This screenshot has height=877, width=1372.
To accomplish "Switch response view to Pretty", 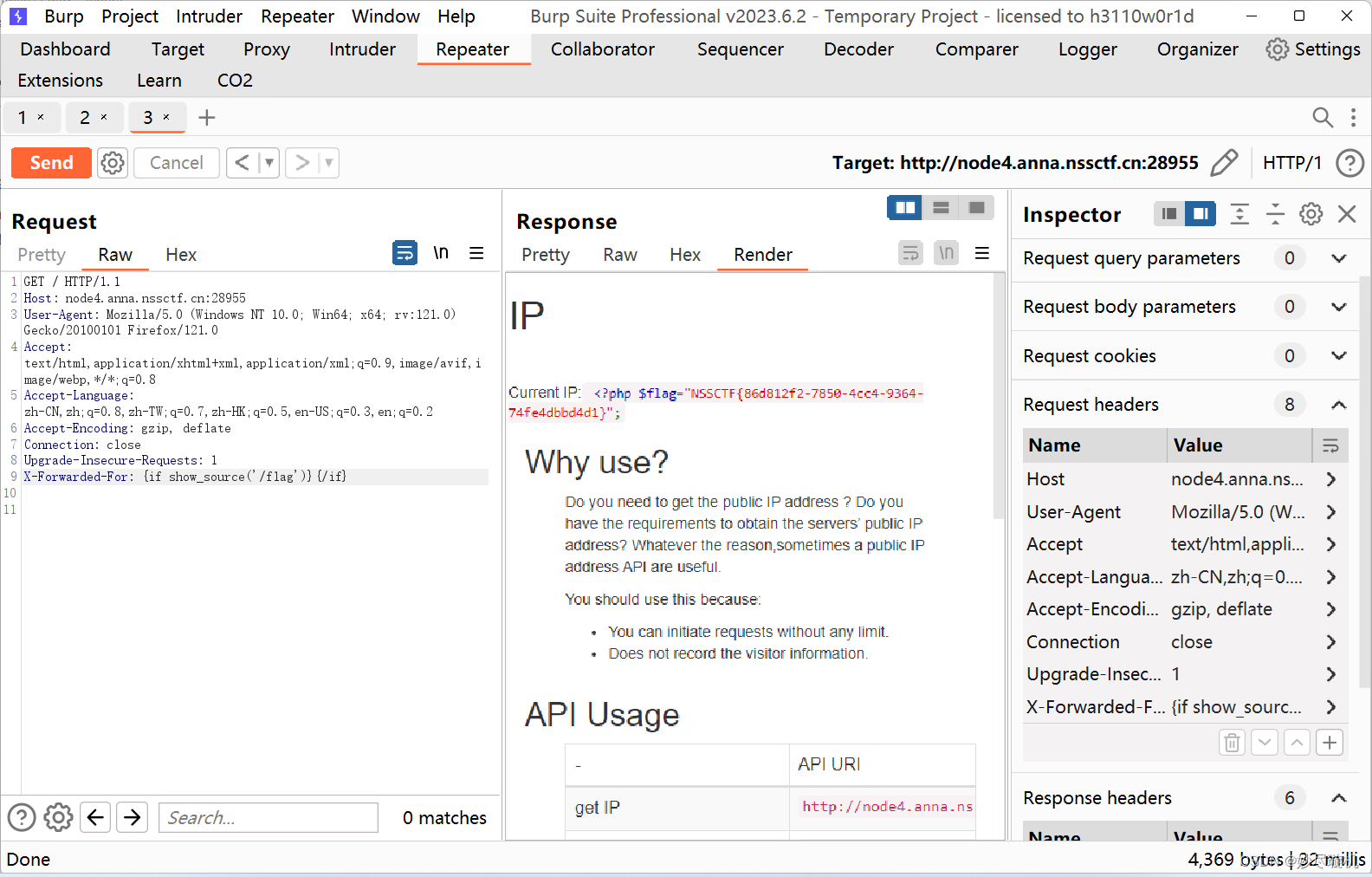I will click(546, 255).
